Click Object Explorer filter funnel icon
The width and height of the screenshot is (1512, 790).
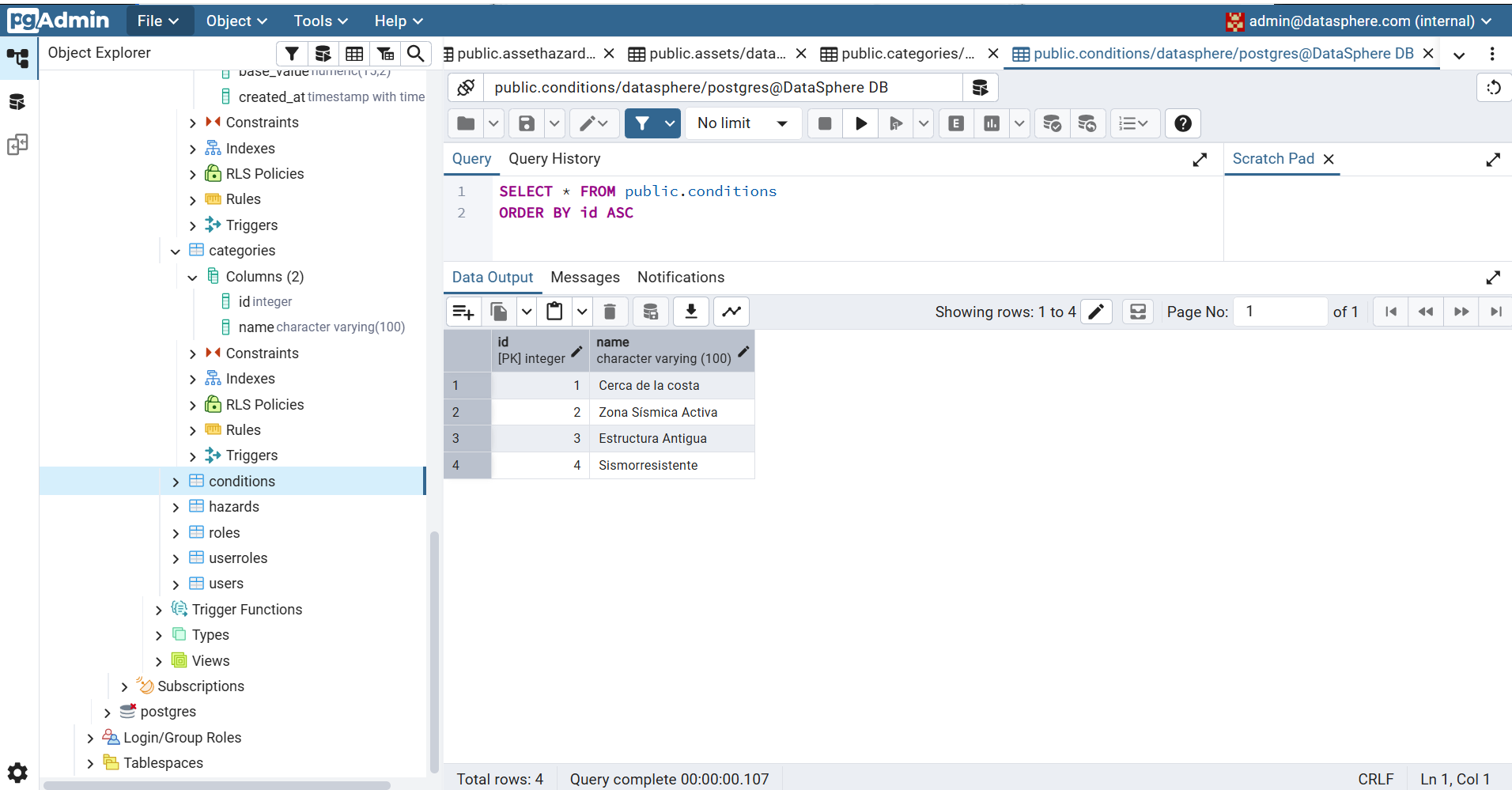pos(292,54)
